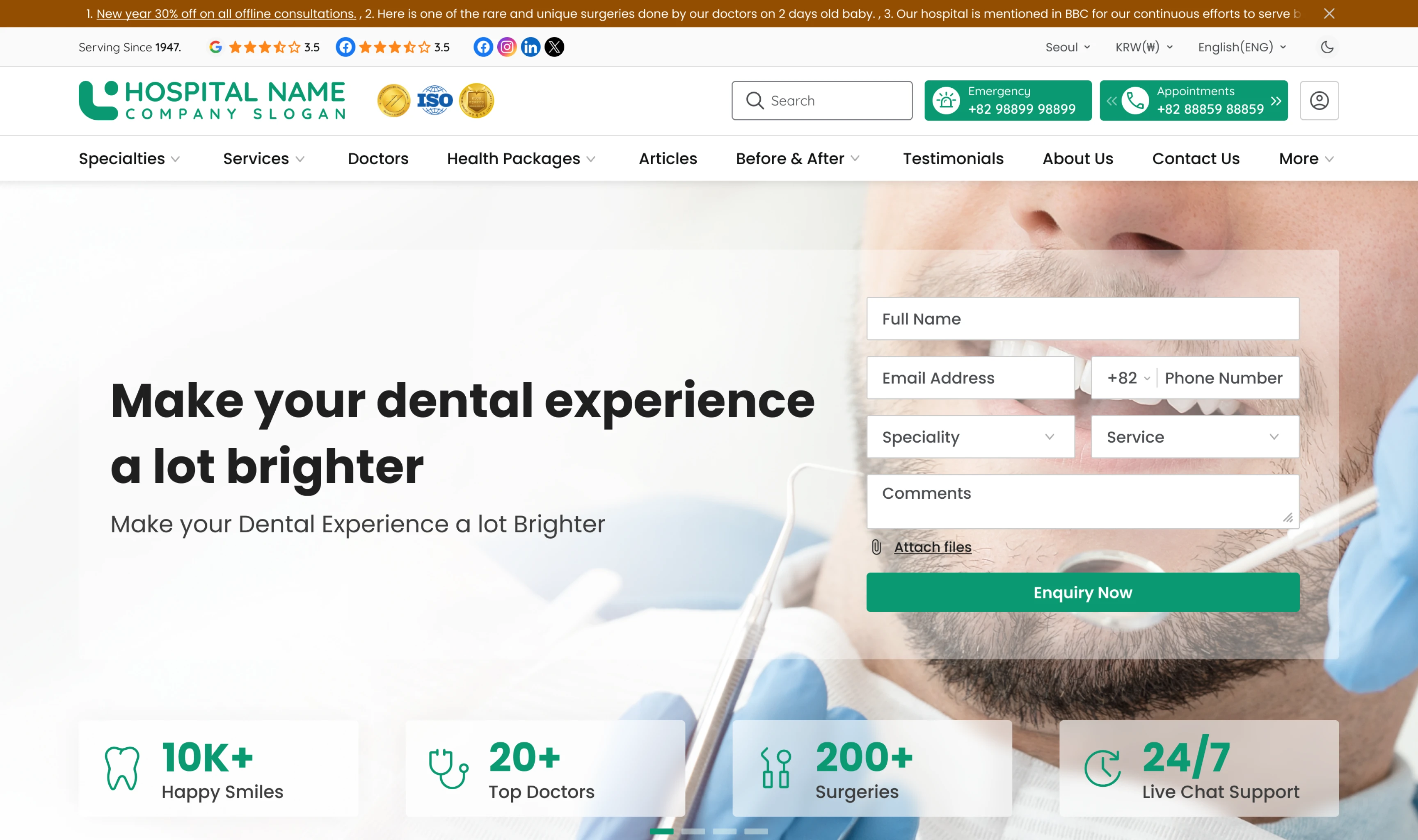Expand the Before & After menu
Viewport: 1418px width, 840px height.
(798, 158)
